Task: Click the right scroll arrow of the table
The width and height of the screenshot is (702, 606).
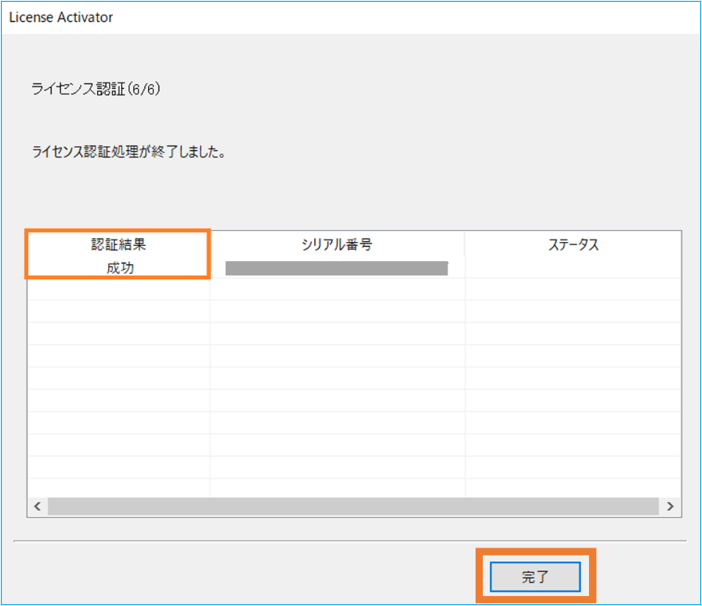Action: pos(671,507)
